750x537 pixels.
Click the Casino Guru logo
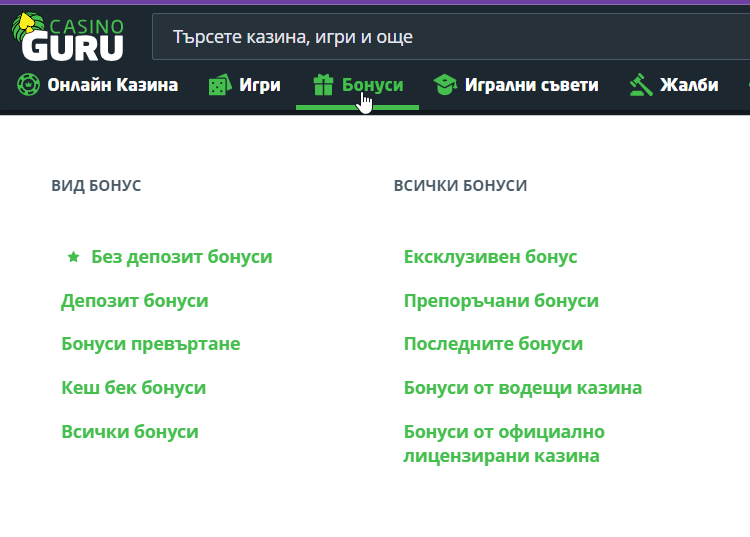click(x=67, y=37)
